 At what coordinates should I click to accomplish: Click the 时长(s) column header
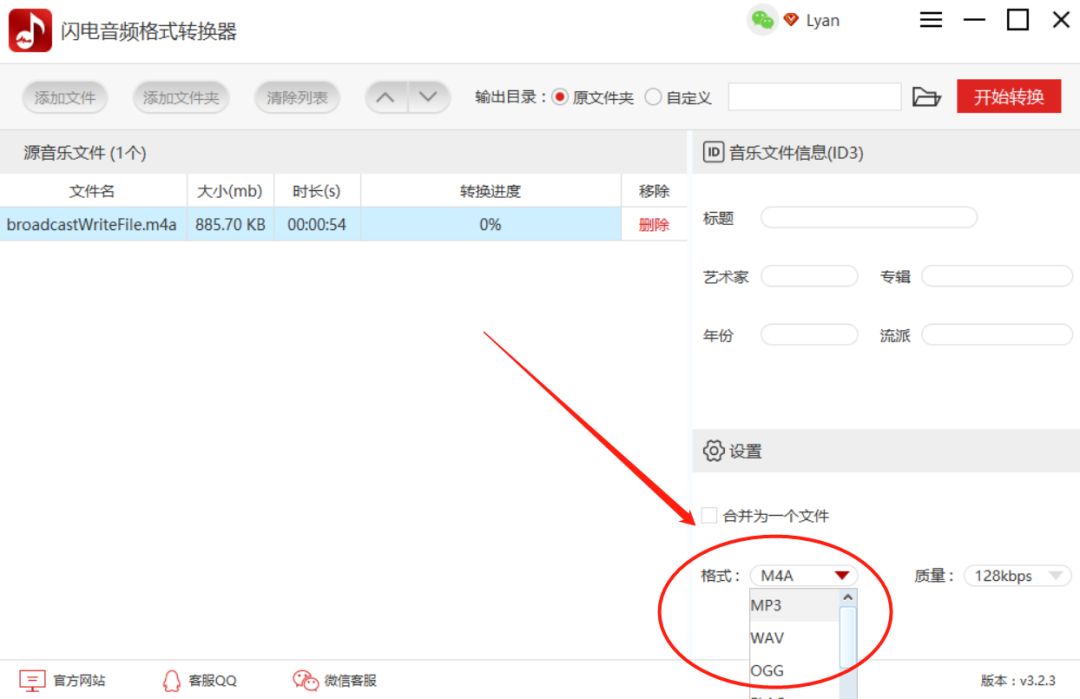(x=317, y=191)
